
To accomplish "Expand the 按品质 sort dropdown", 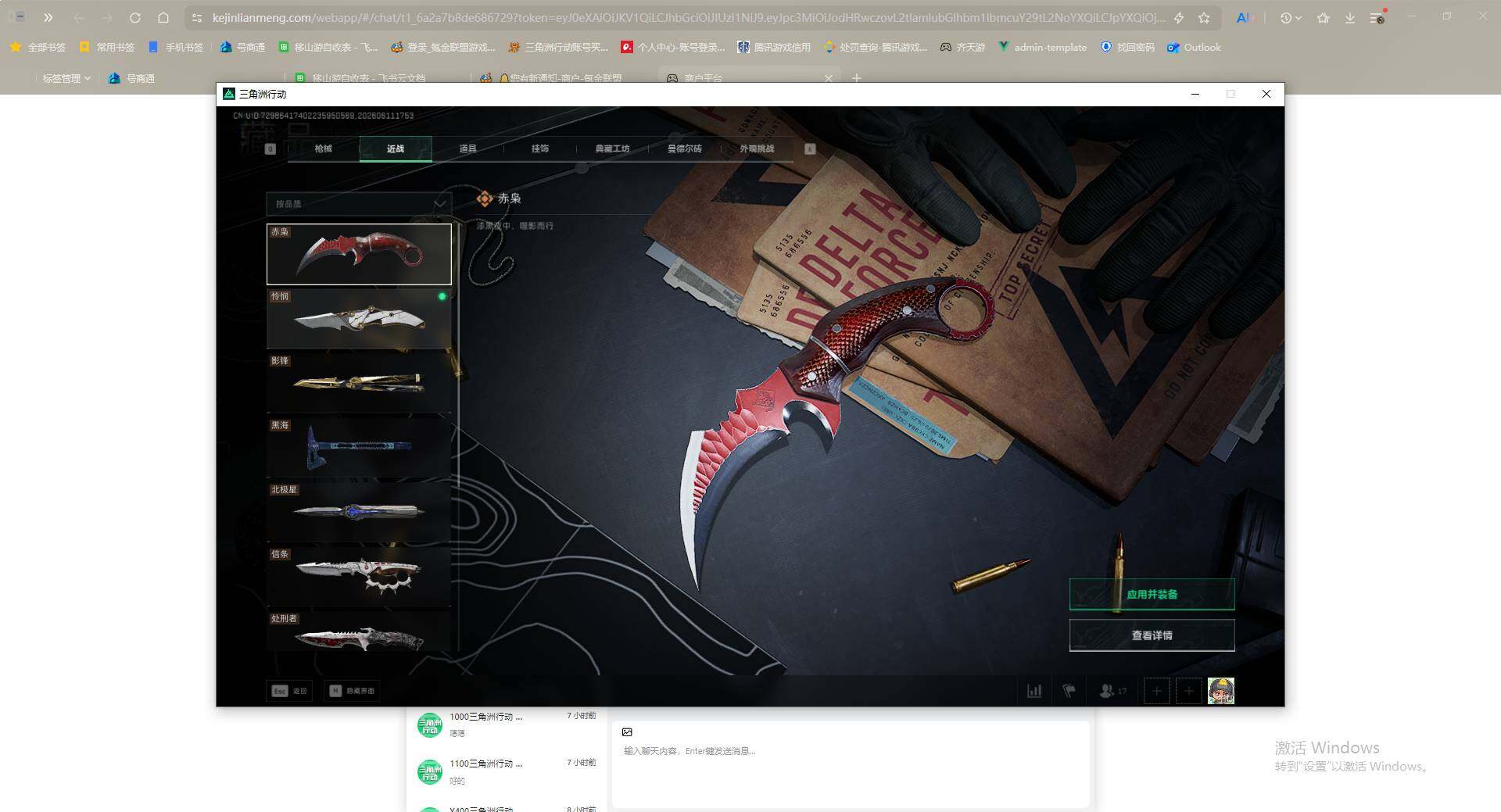I will (x=359, y=204).
